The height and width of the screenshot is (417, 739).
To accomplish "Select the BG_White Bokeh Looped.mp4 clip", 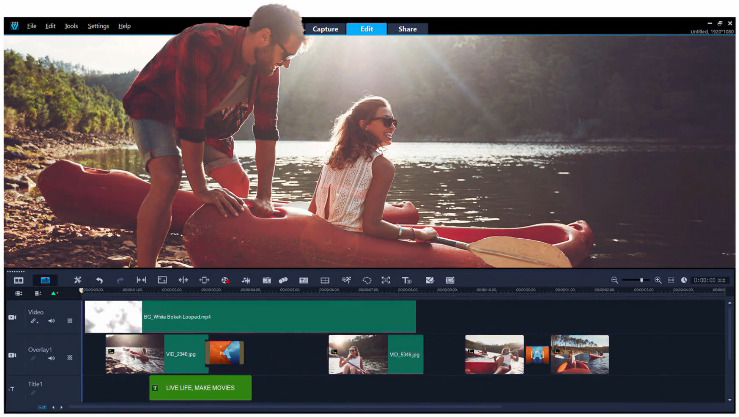I will [x=278, y=316].
